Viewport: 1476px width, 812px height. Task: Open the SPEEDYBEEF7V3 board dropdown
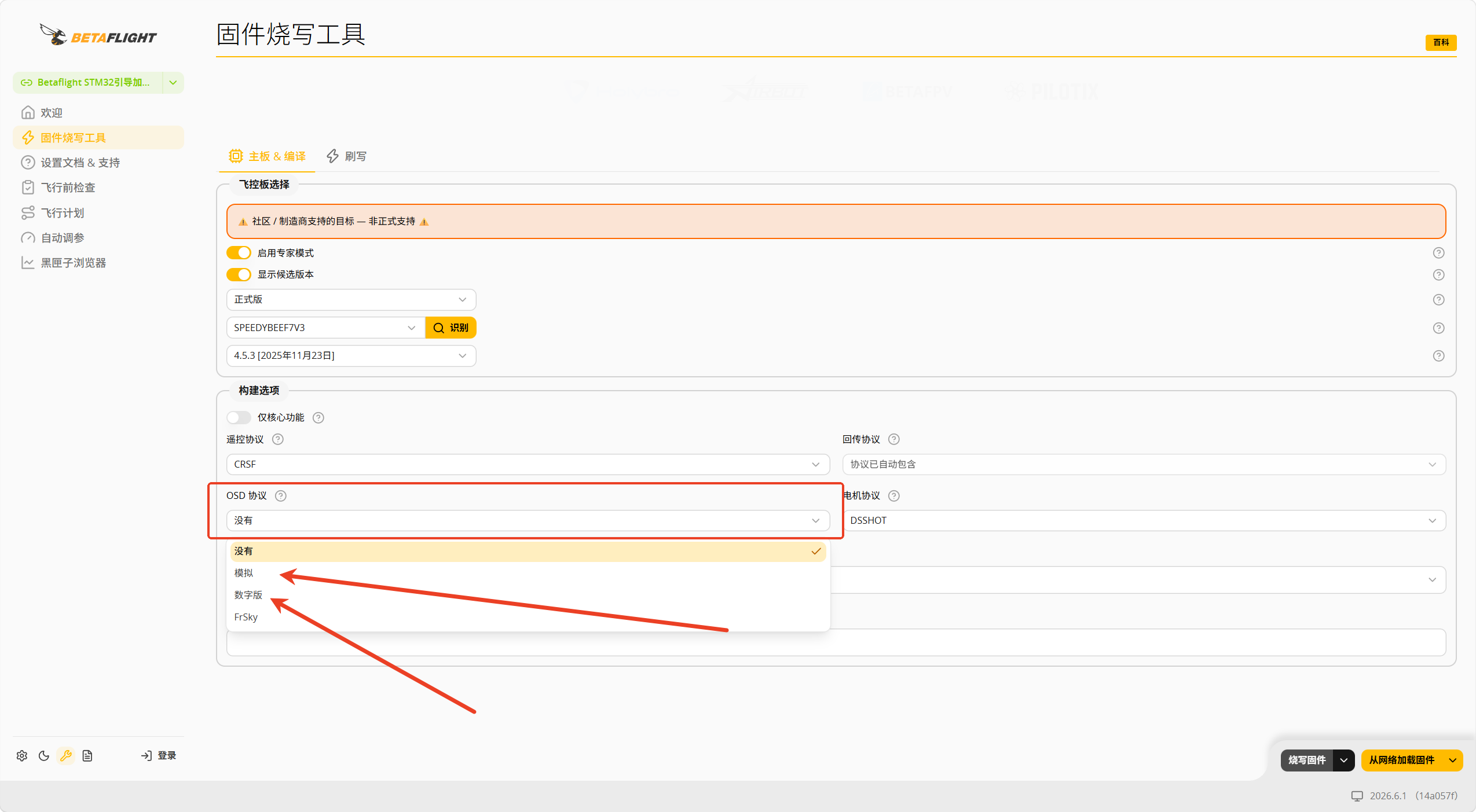click(325, 328)
